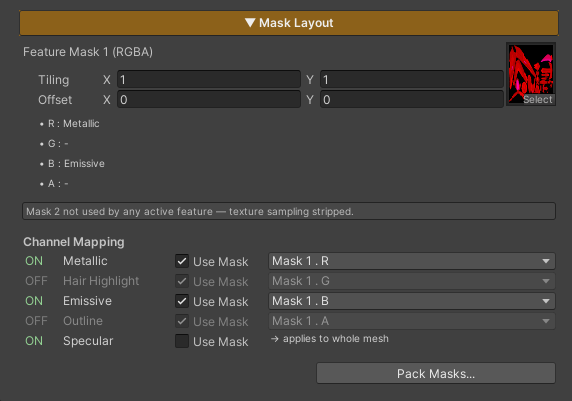Click the ON status beside Specular

(34, 341)
